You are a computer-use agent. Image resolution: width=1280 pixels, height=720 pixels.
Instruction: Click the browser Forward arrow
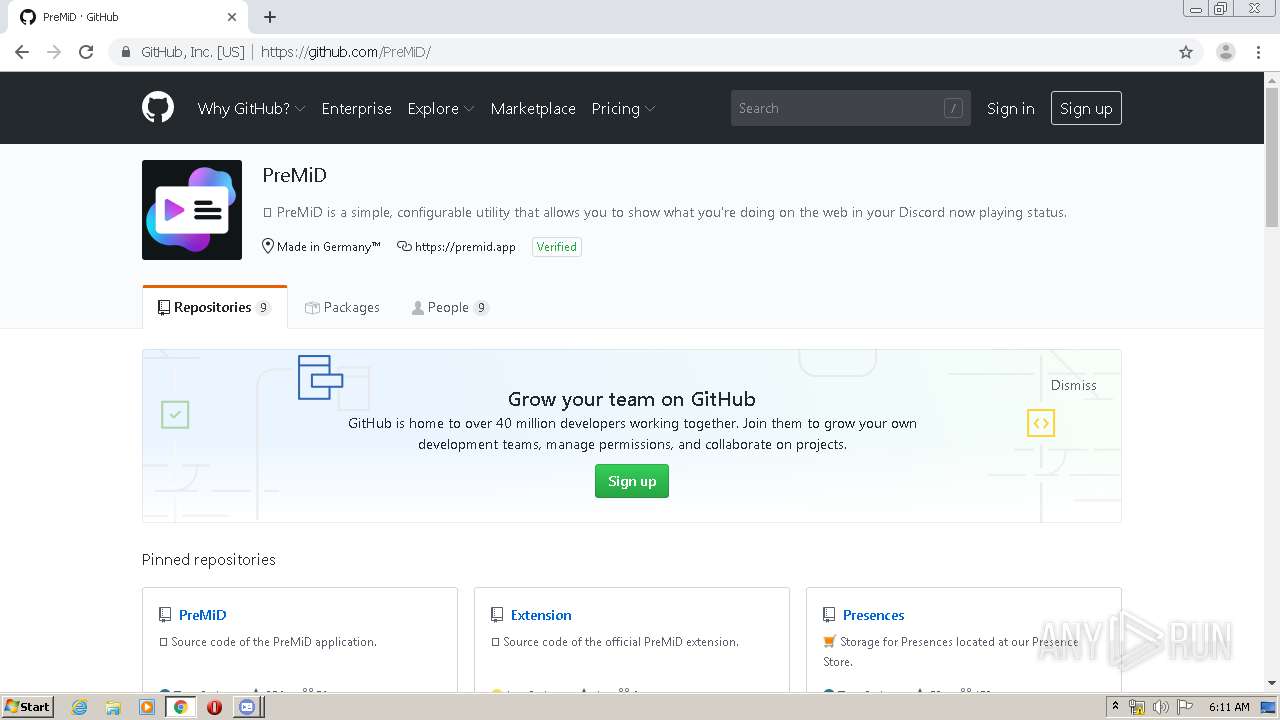(x=54, y=52)
